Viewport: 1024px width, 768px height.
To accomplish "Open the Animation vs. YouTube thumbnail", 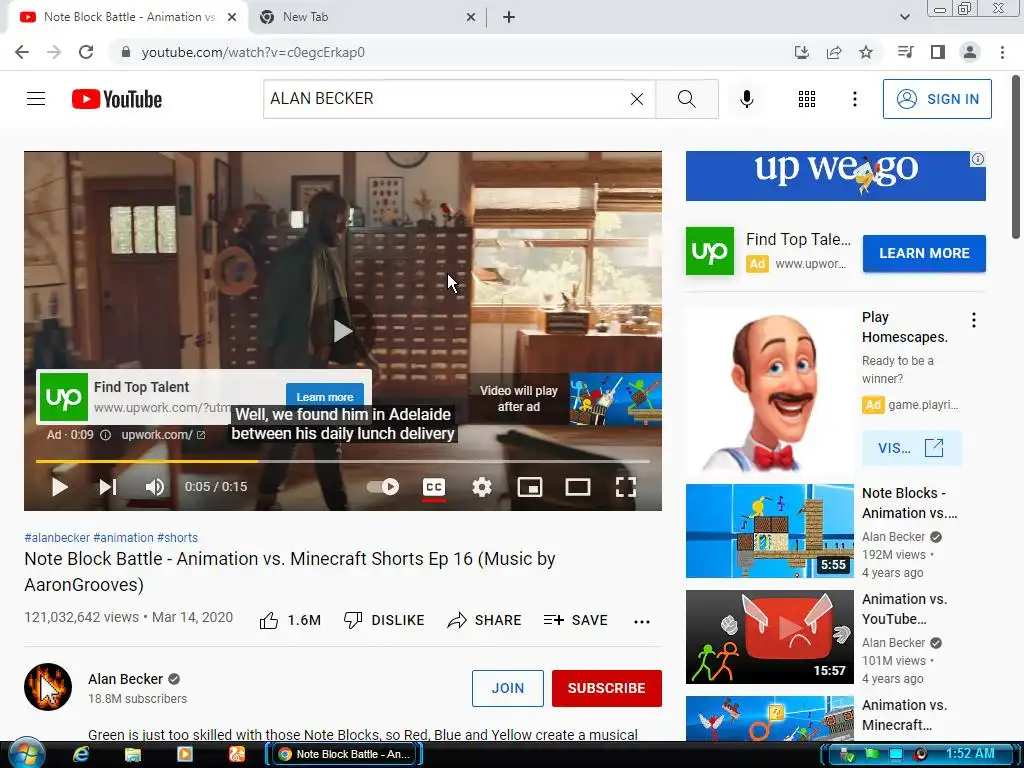I will (769, 637).
